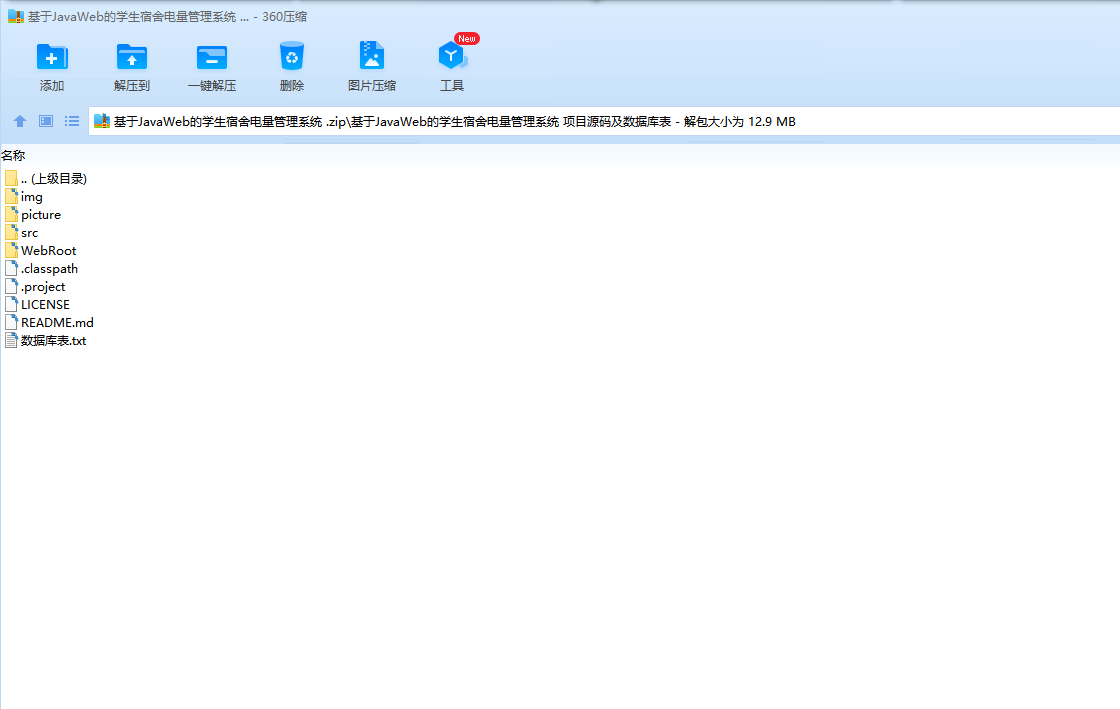The width and height of the screenshot is (1120, 709).
Task: Select the .project file icon
Action: (x=11, y=286)
